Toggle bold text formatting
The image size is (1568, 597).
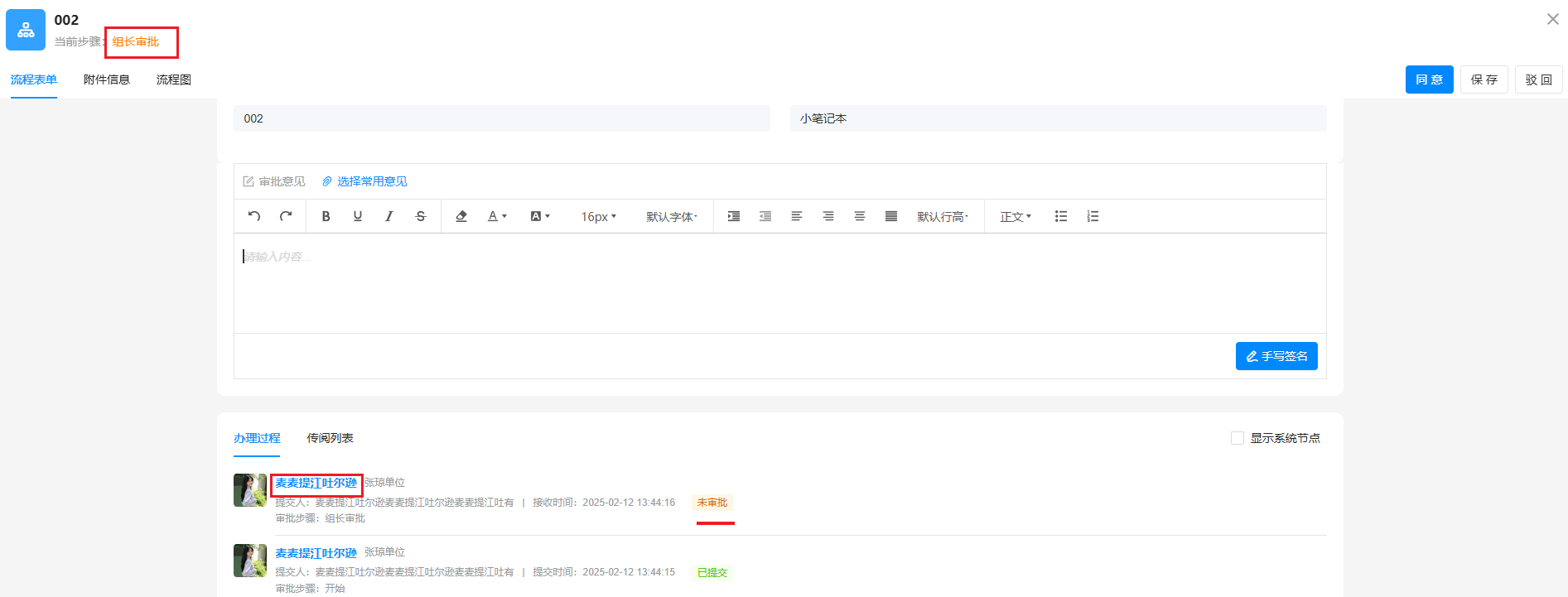click(x=326, y=216)
